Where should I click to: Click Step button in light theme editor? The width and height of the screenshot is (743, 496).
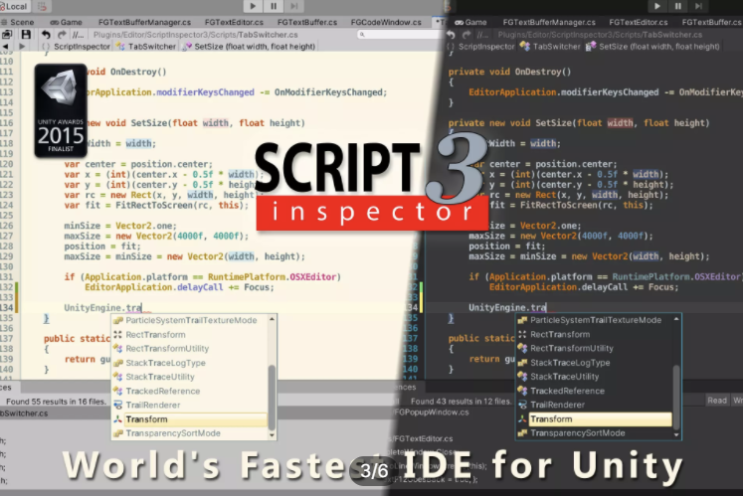tap(294, 6)
